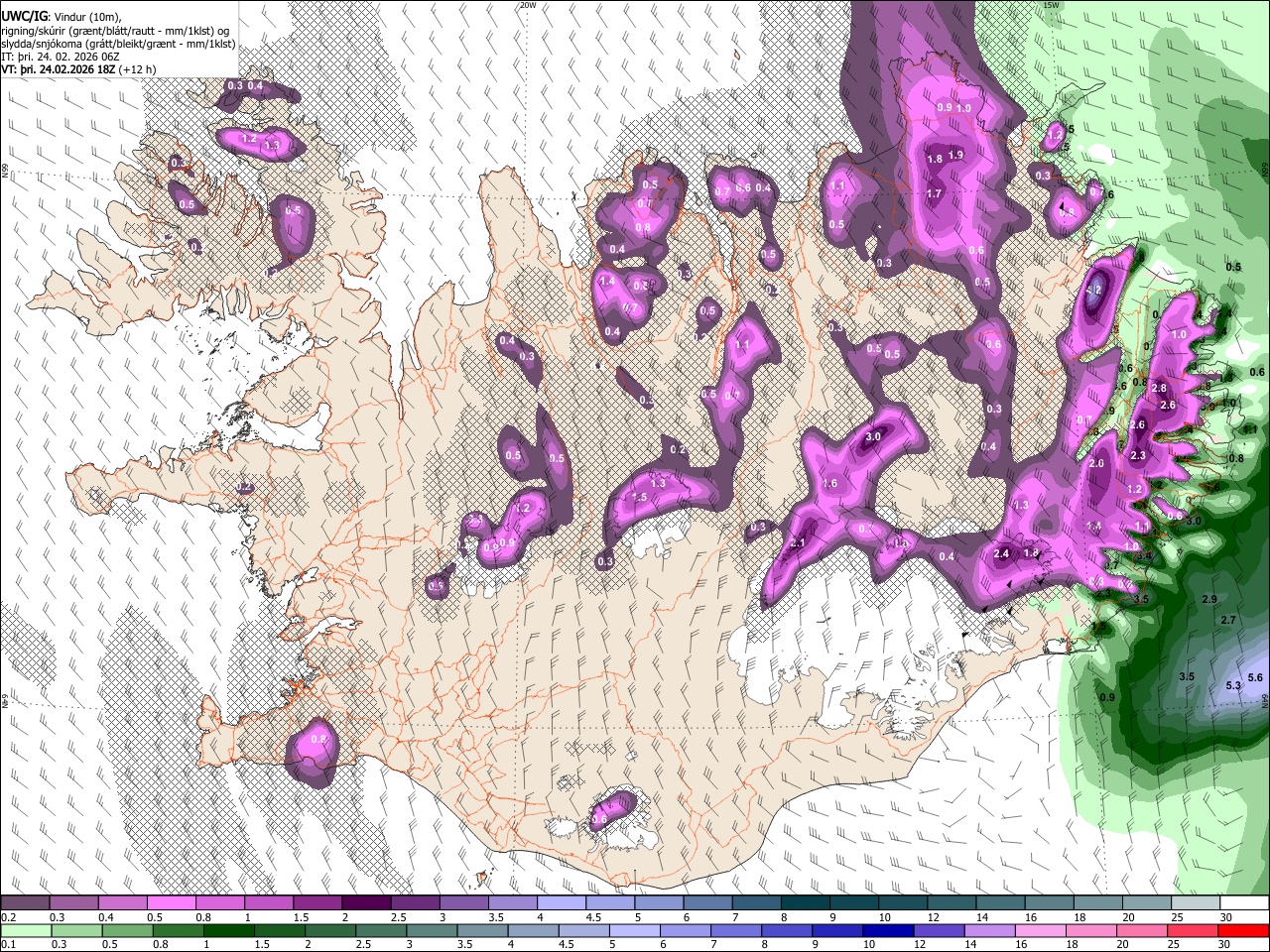Click the 2.4 snowfall value in the southeast
Image resolution: width=1270 pixels, height=952 pixels.
coord(1001,554)
